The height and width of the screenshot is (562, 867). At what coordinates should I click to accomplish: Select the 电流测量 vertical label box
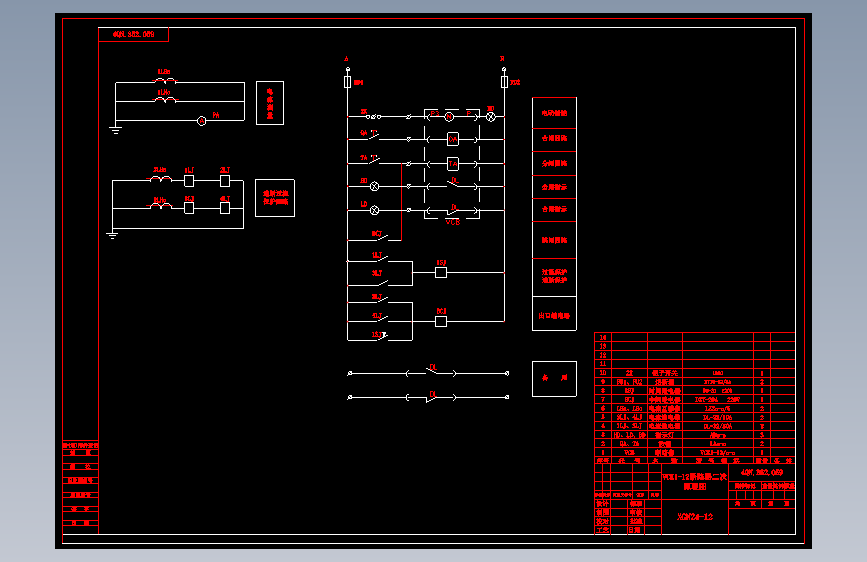tap(270, 103)
